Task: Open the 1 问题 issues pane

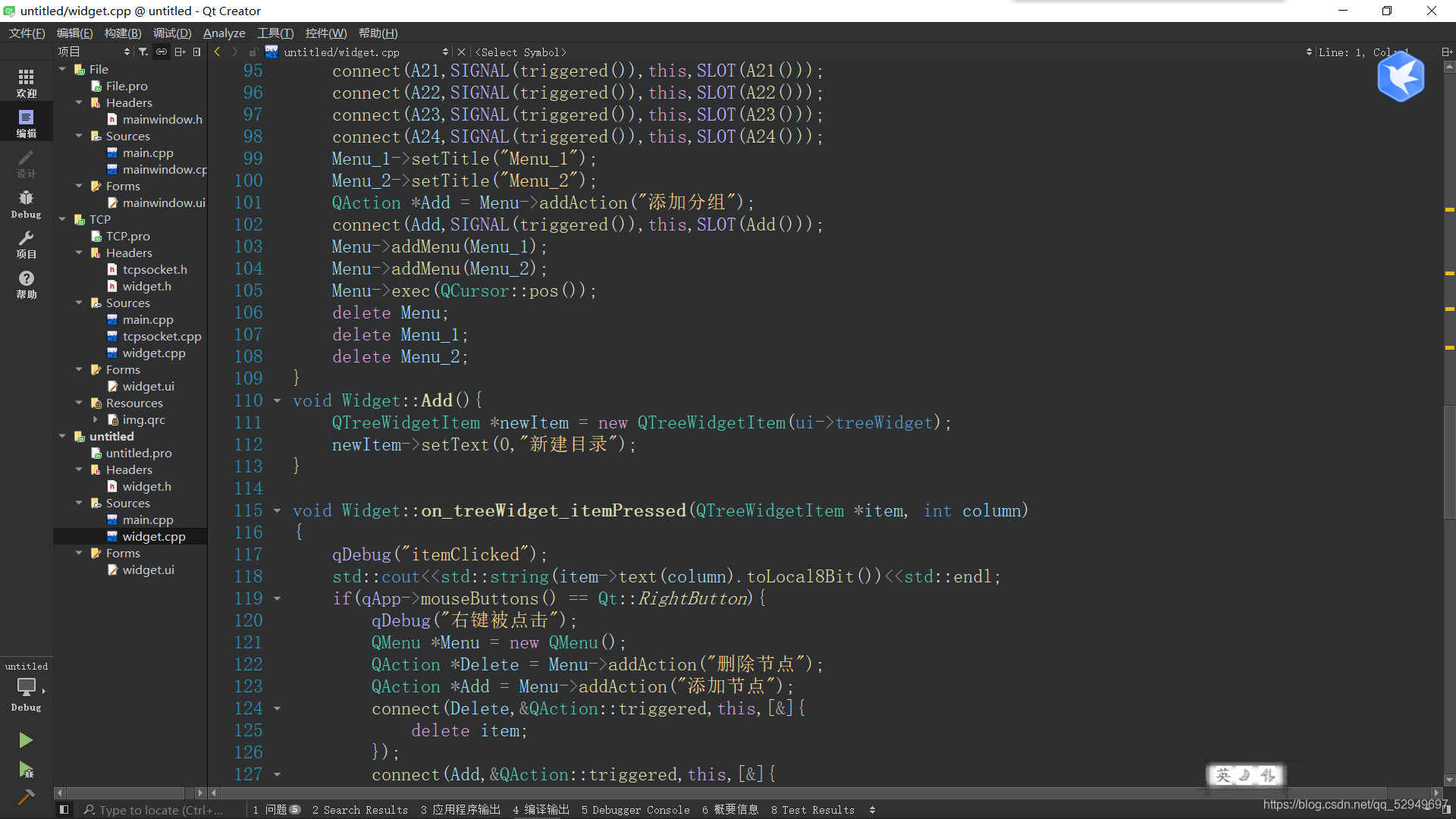Action: pyautogui.click(x=275, y=809)
